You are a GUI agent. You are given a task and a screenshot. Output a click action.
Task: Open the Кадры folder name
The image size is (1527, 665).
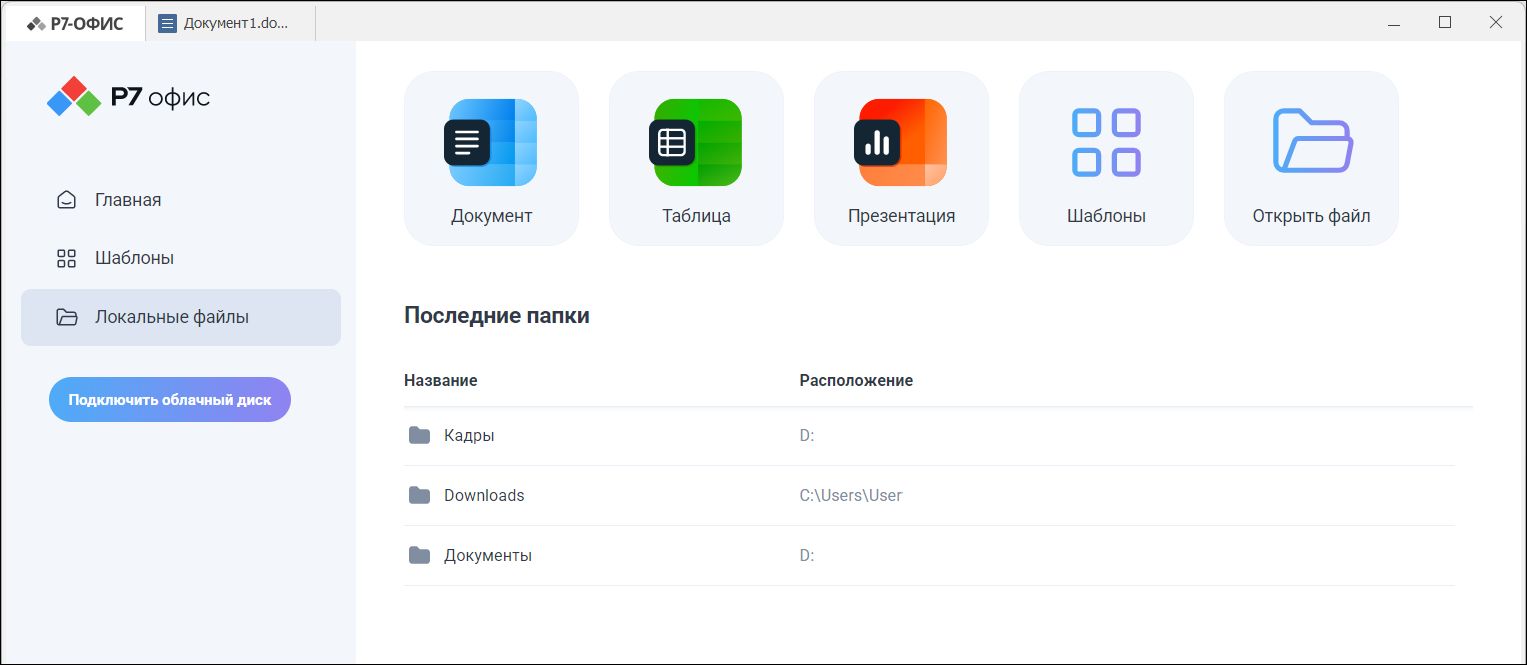tap(469, 435)
